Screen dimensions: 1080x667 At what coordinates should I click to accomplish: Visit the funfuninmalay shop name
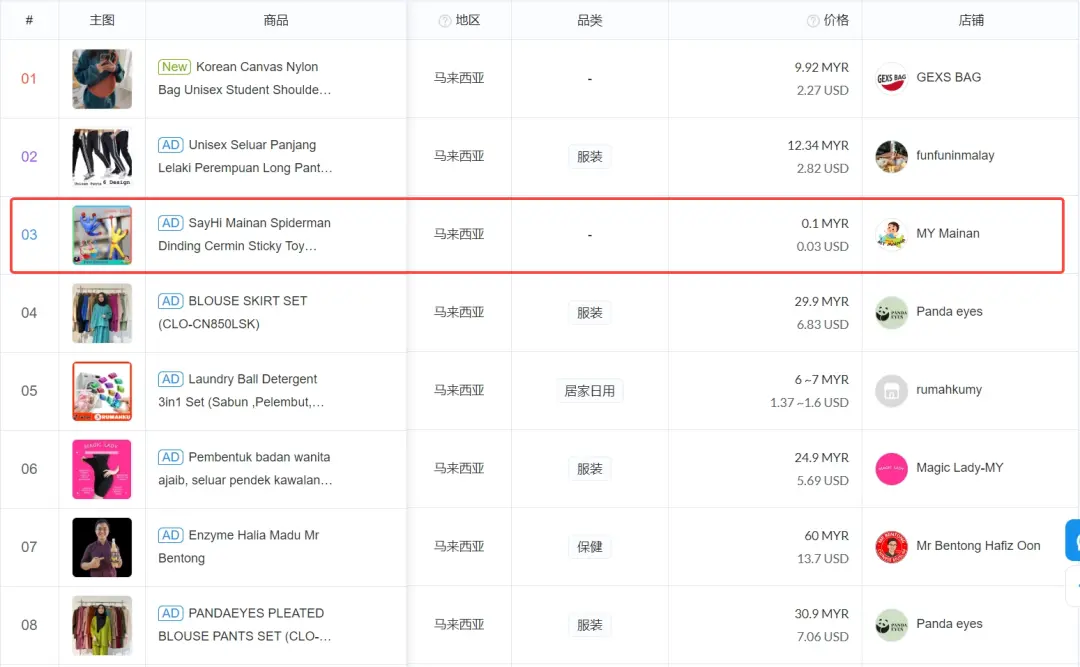955,156
